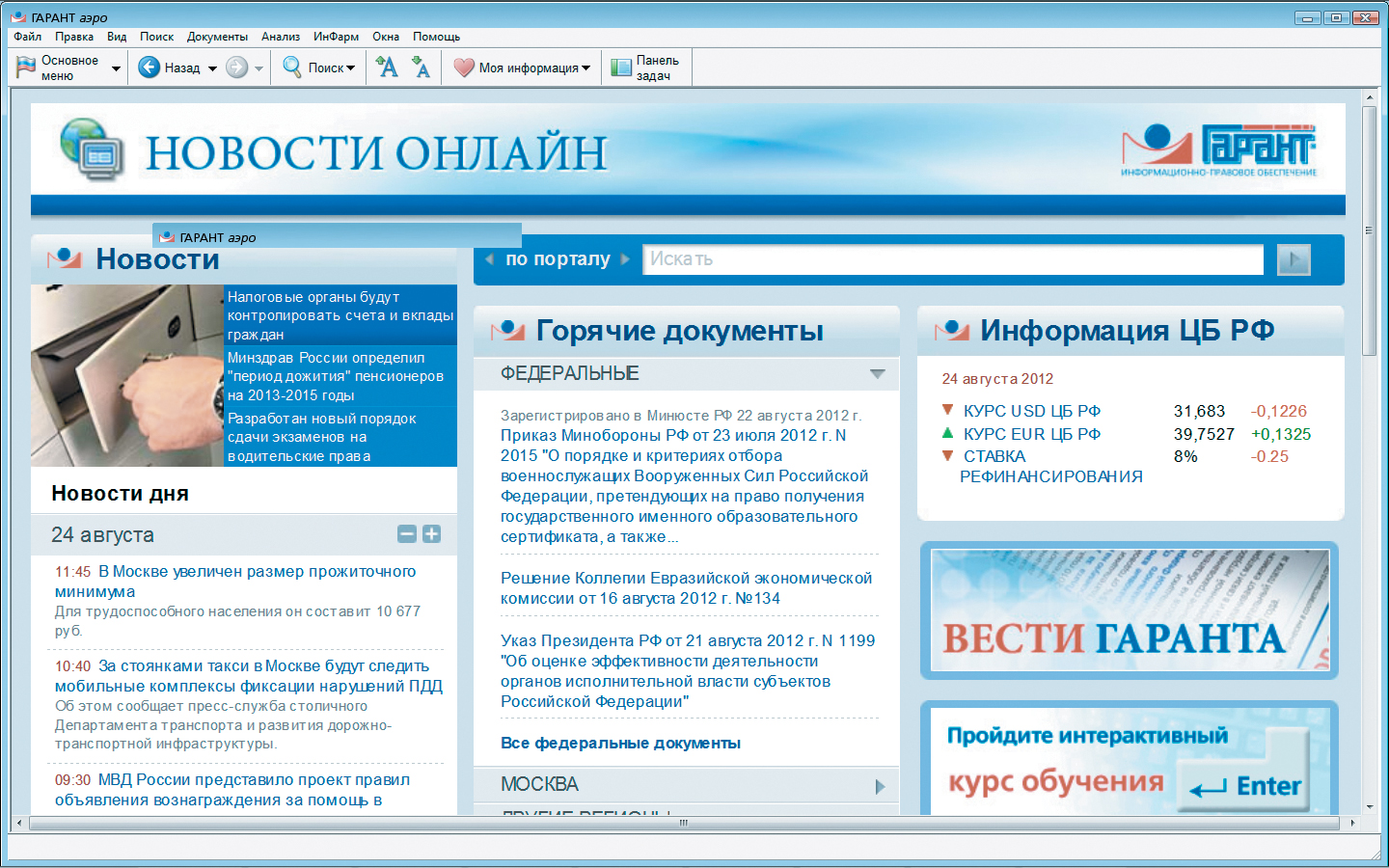Screen dimensions: 1389x868
Task: Click next search scope right arrow
Action: [625, 258]
